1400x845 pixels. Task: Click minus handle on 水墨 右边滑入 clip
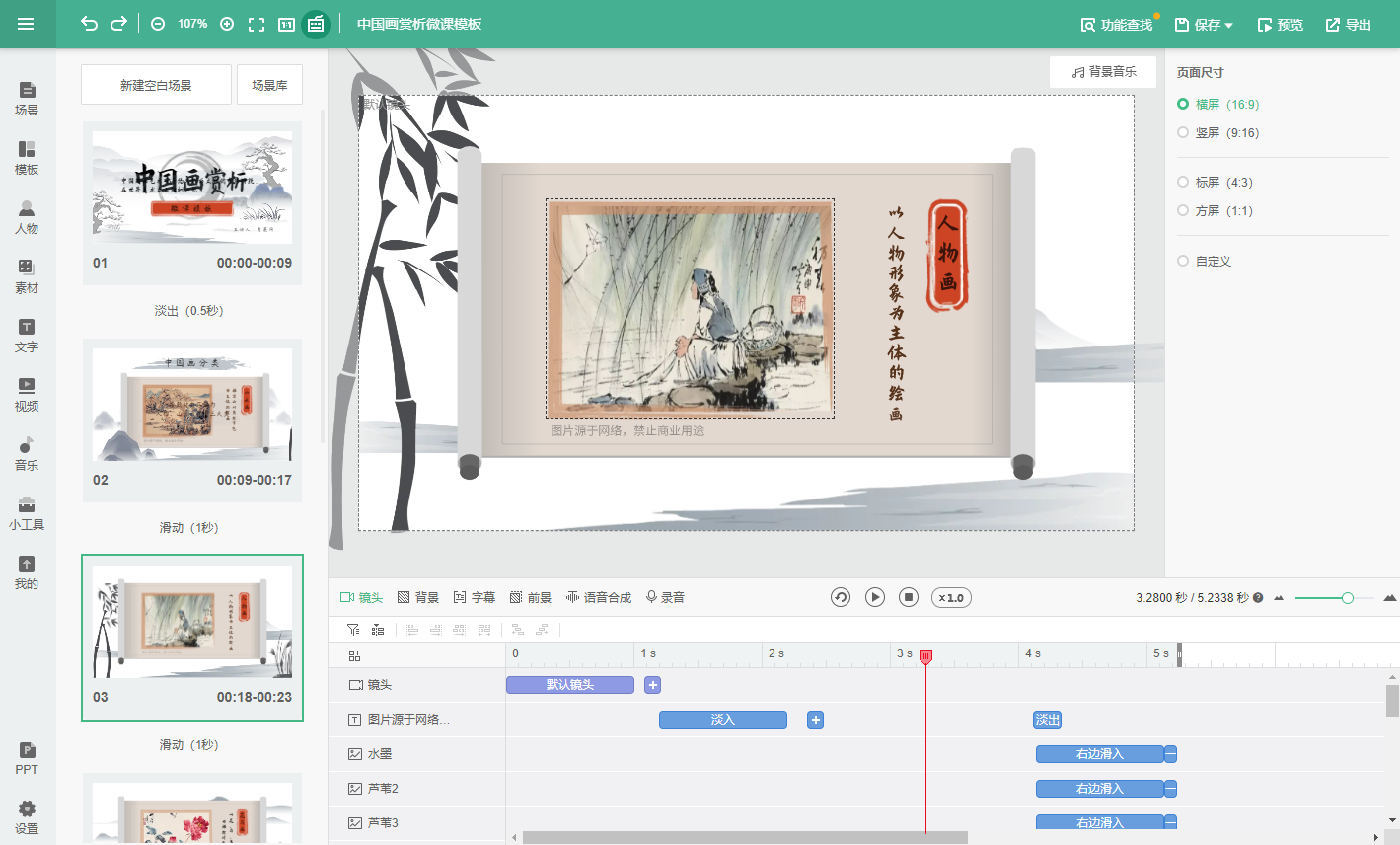pos(1170,754)
